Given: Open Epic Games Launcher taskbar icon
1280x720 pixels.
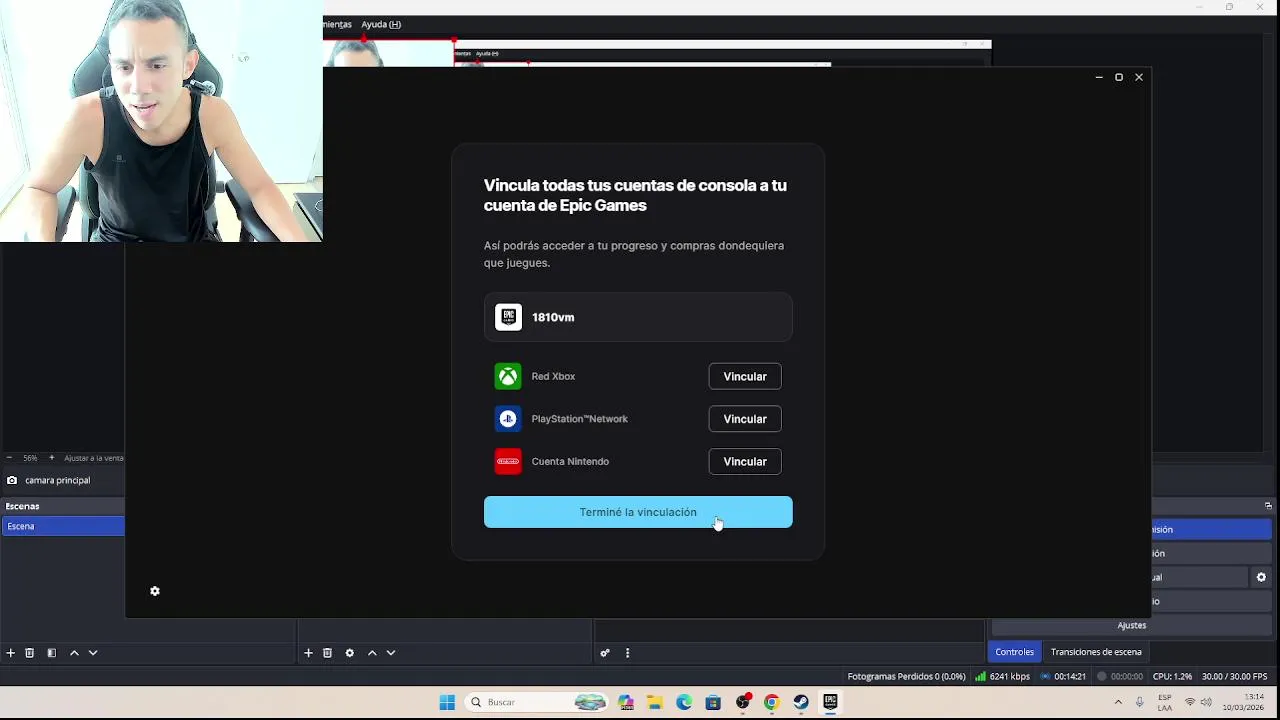Looking at the screenshot, I should pos(830,702).
